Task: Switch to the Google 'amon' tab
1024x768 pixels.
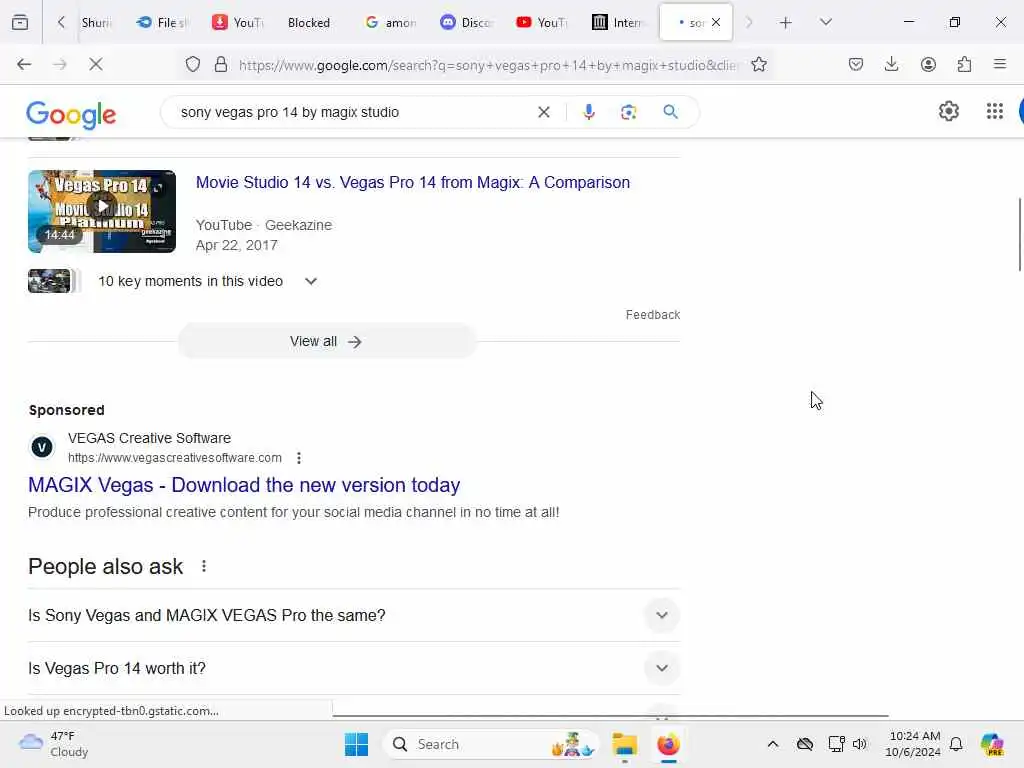Action: coord(391,22)
